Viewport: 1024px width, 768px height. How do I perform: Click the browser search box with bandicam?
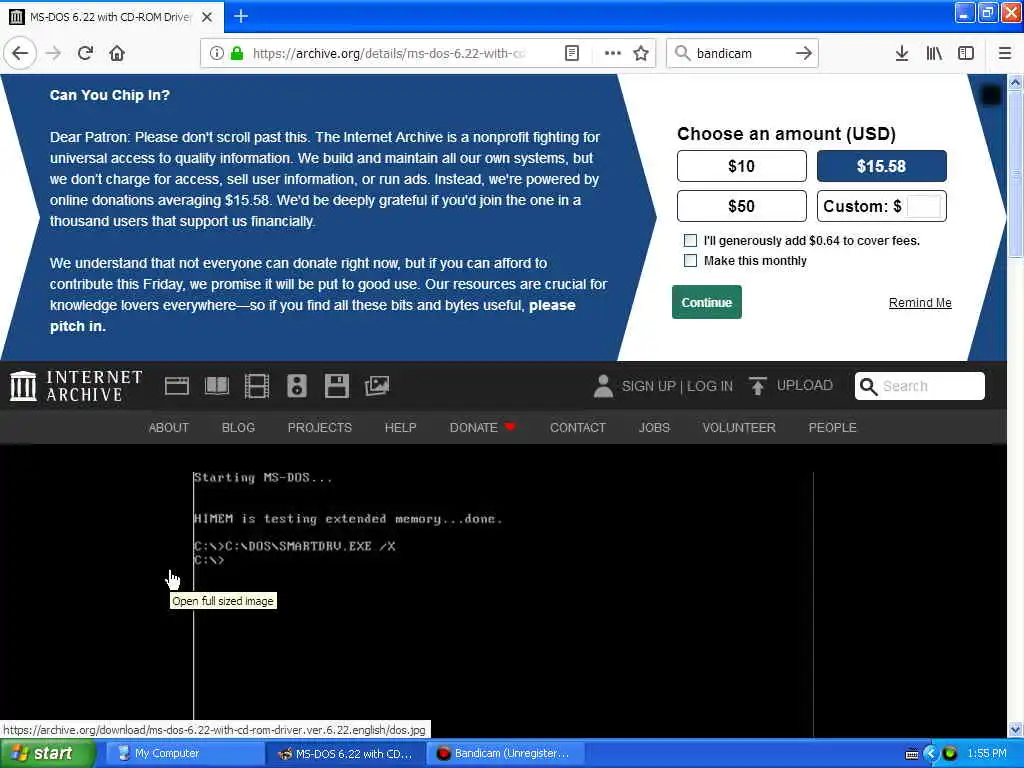point(743,53)
